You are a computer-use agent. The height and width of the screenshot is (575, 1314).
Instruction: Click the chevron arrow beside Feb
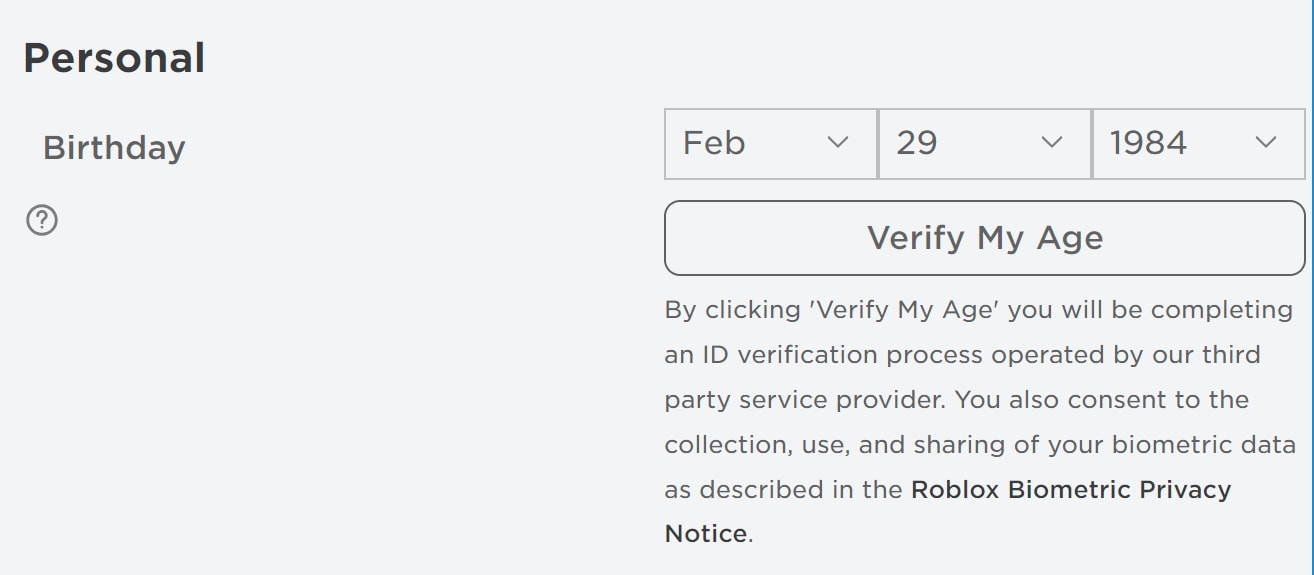[838, 143]
